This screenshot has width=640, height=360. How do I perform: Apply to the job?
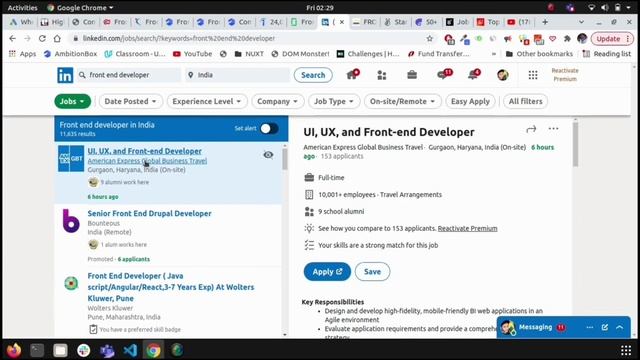[327, 272]
